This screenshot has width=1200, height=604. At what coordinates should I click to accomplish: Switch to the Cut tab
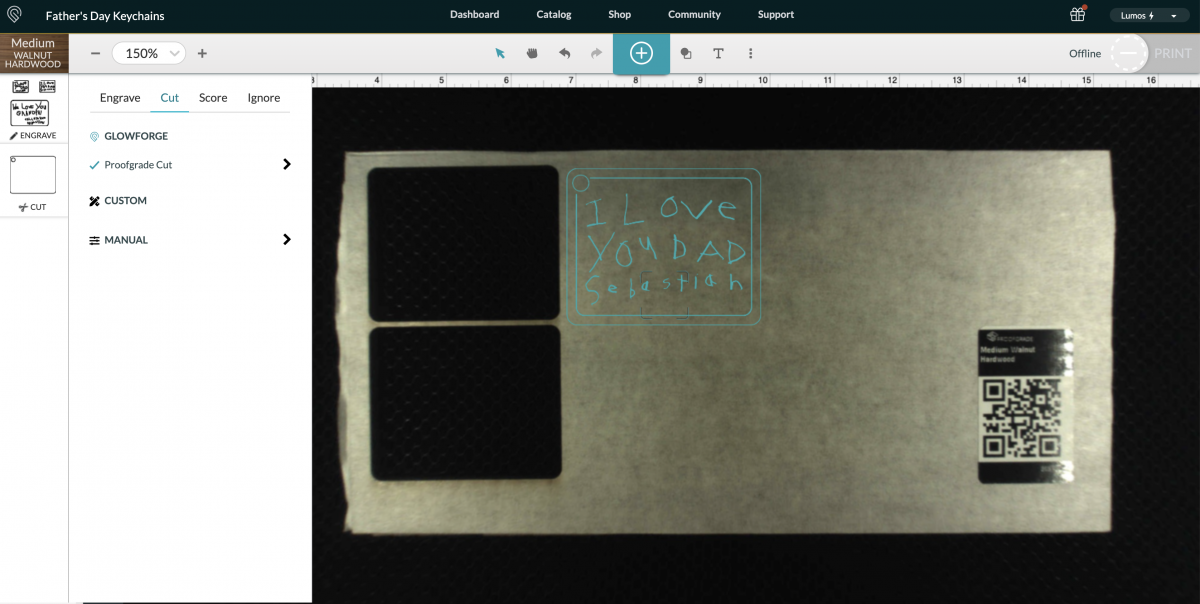coord(170,98)
